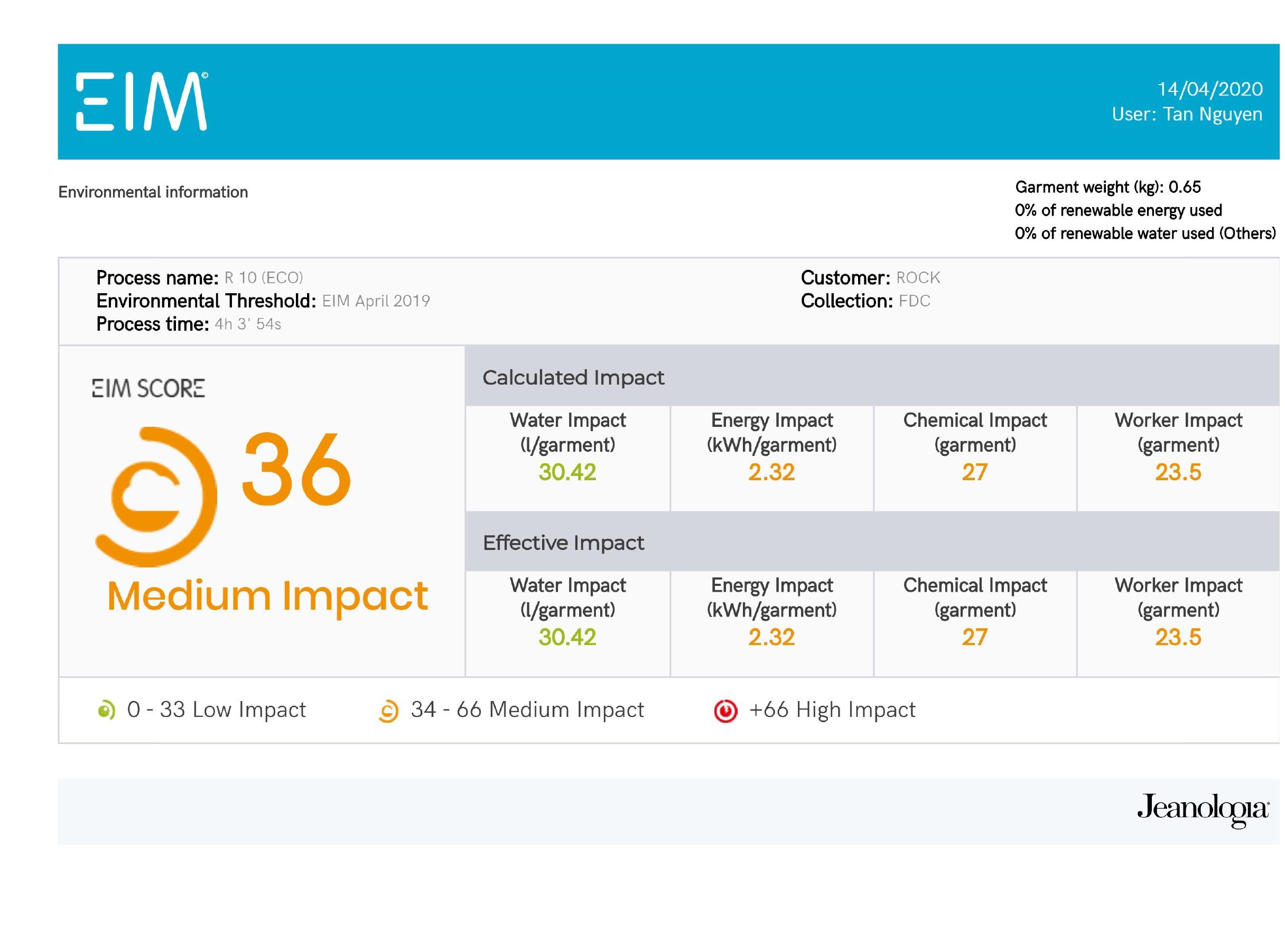
Task: Click the process time value 4h 3' 54s
Action: click(248, 324)
